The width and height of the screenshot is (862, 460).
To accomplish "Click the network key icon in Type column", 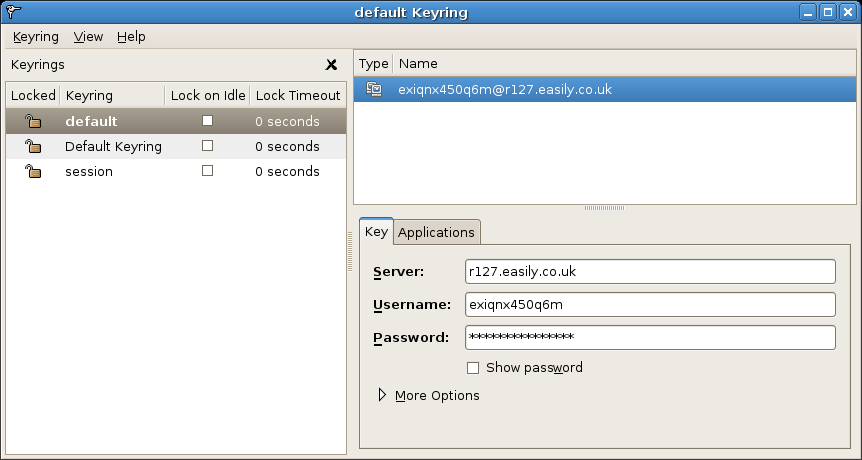I will tap(375, 89).
